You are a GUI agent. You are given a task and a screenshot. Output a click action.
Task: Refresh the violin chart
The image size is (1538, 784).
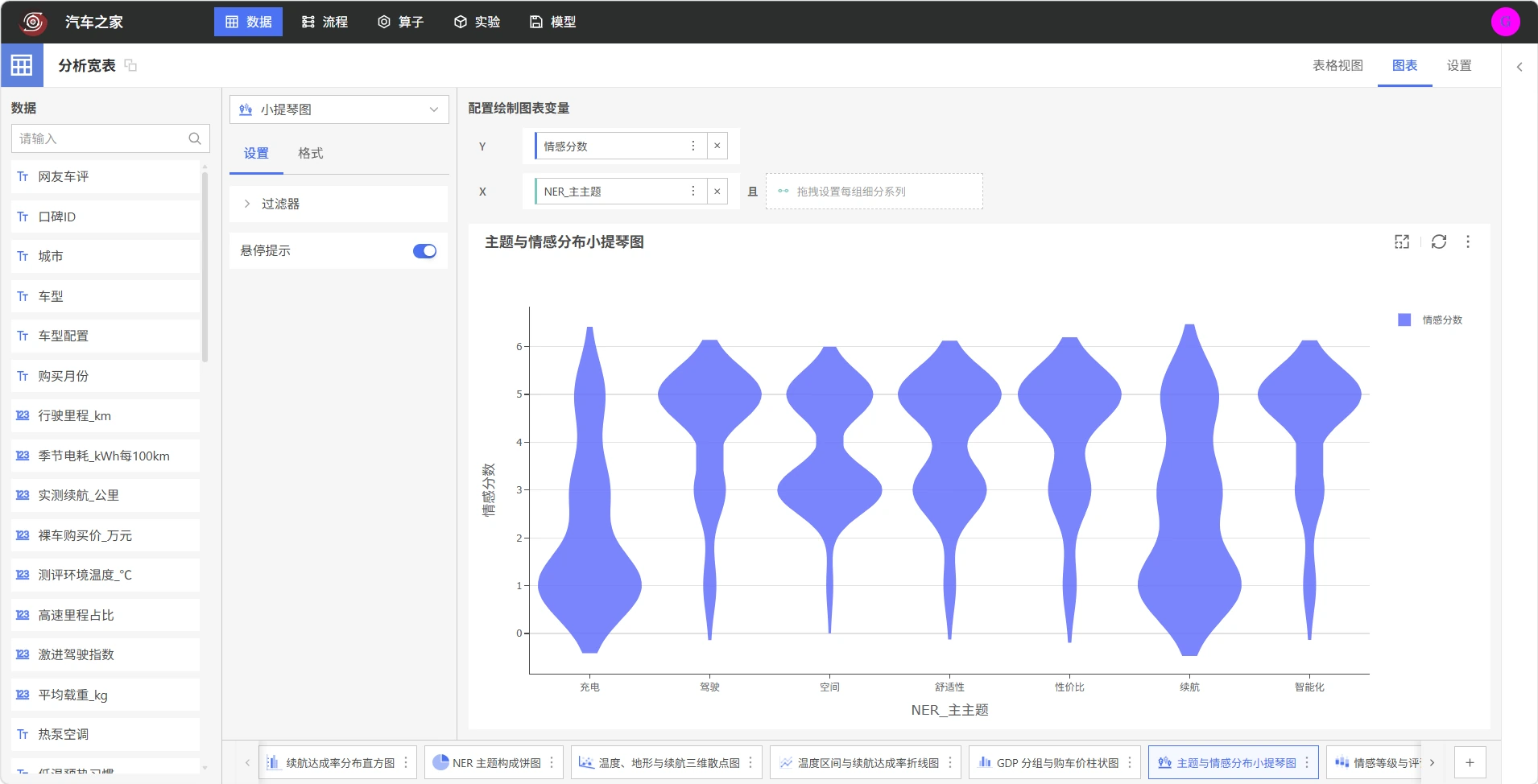(x=1439, y=241)
